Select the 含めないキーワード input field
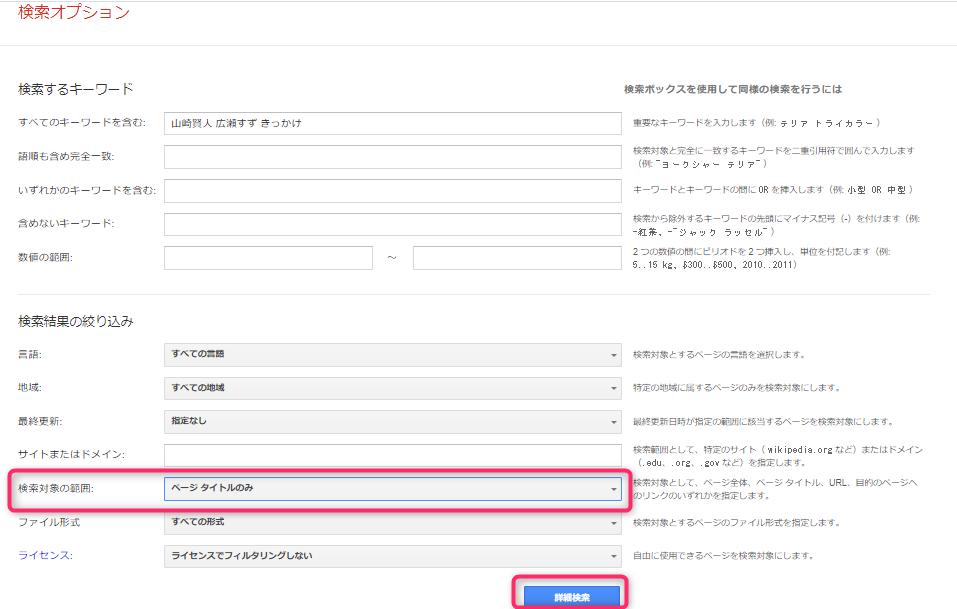Image resolution: width=957 pixels, height=609 pixels. click(392, 223)
